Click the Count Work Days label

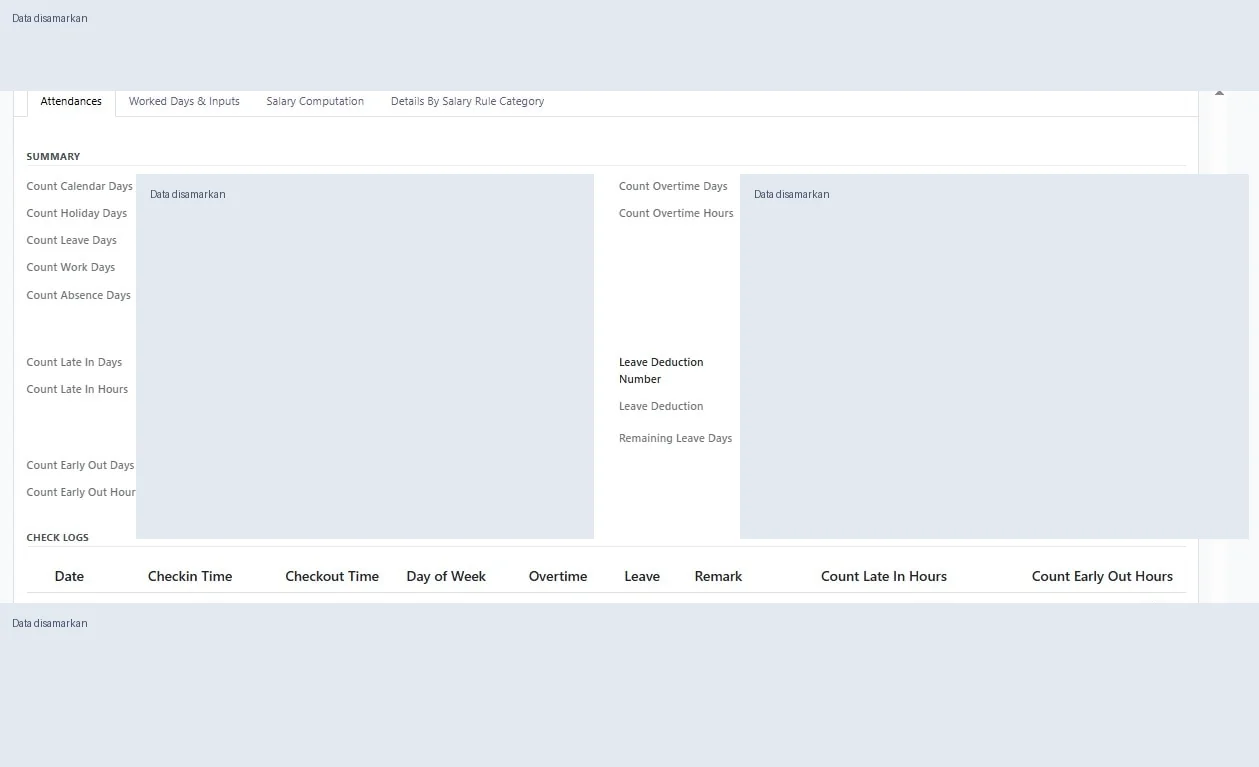pos(71,268)
